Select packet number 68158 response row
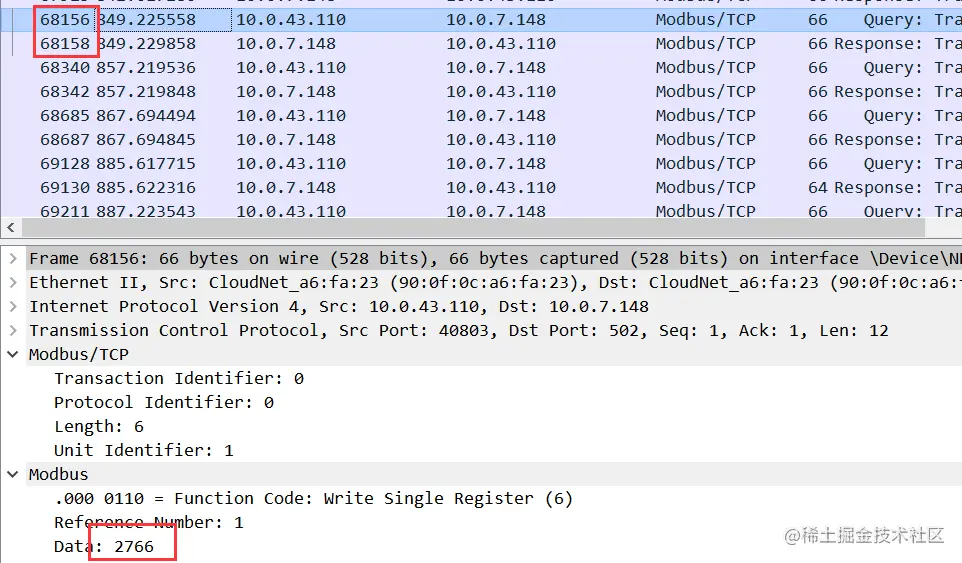962x563 pixels. 400,44
